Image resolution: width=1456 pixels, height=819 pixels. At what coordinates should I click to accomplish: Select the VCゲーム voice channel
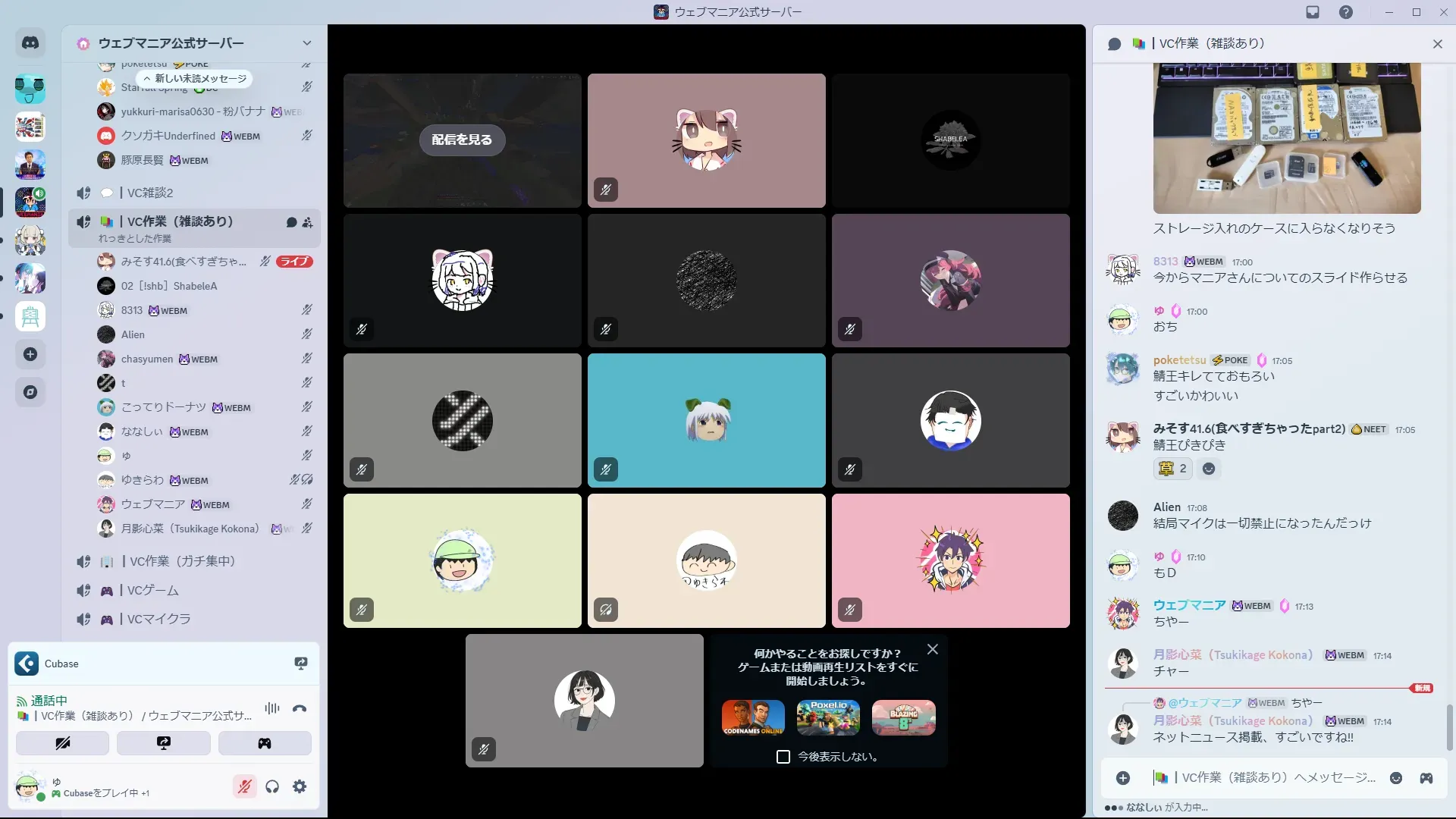coord(153,590)
